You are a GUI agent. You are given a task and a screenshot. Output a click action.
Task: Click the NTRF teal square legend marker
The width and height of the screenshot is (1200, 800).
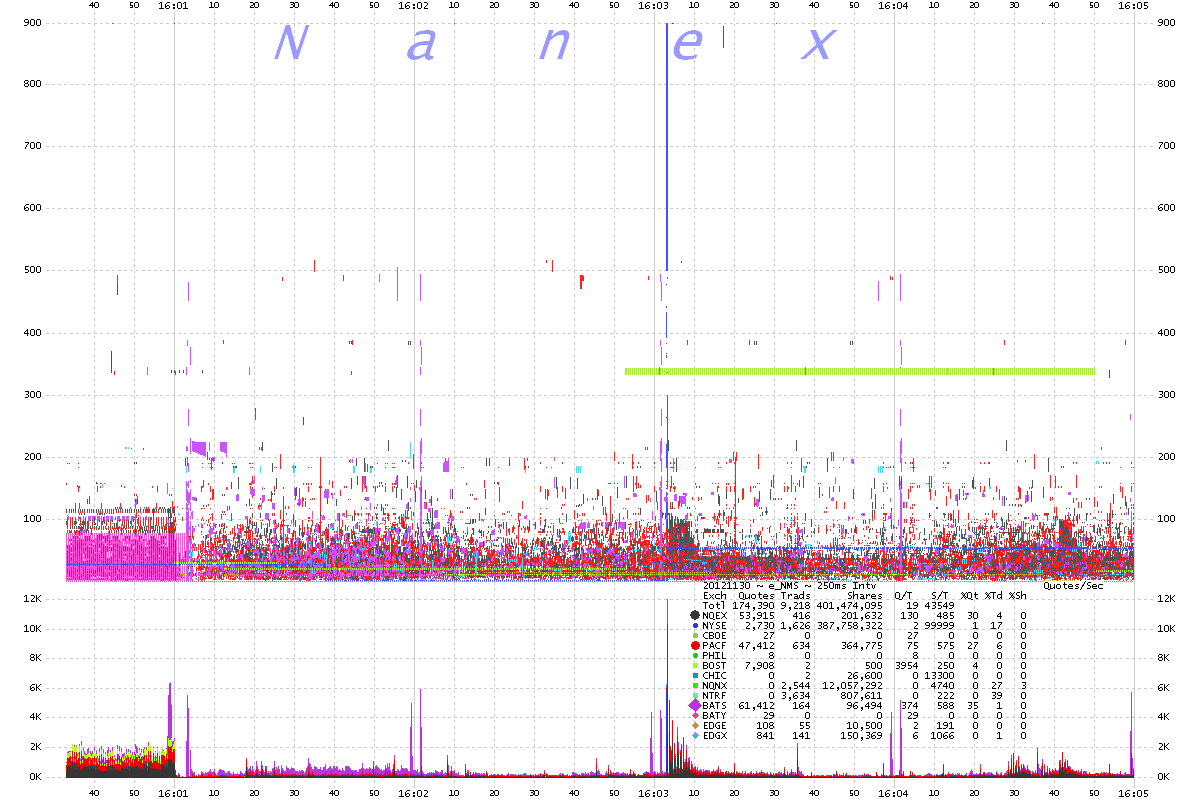[695, 696]
